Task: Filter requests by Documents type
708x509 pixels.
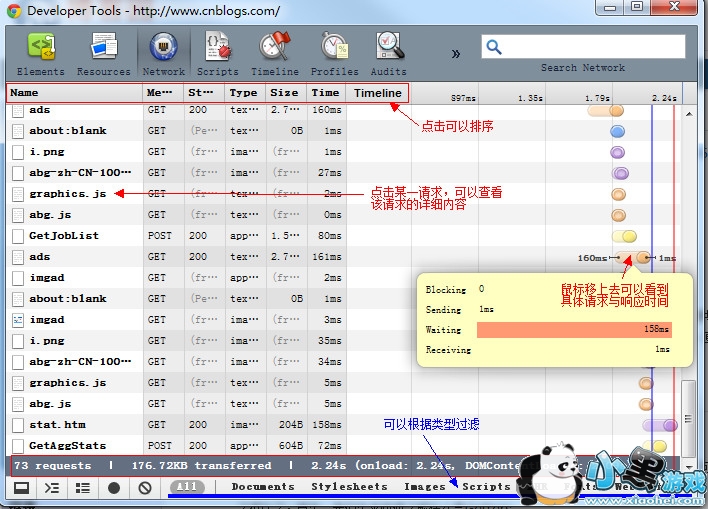Action: tap(263, 487)
